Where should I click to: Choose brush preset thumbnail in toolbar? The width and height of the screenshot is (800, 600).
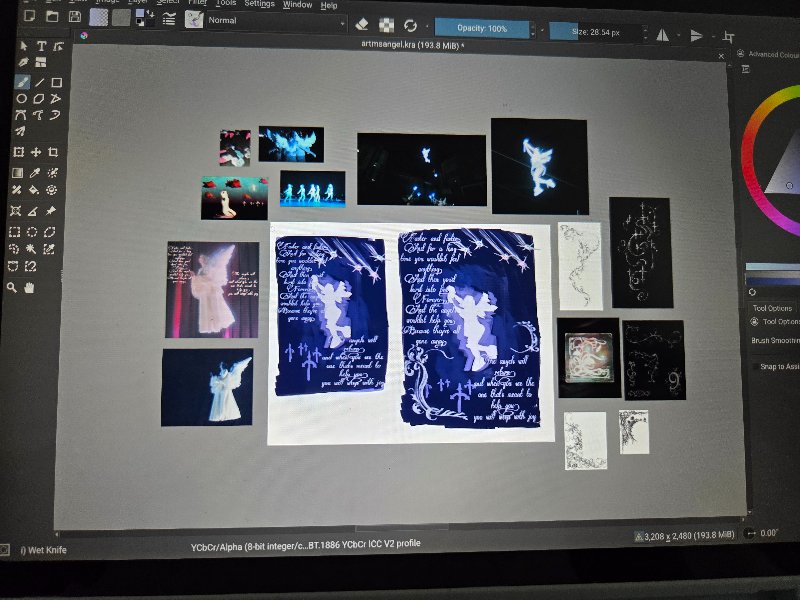tap(194, 19)
